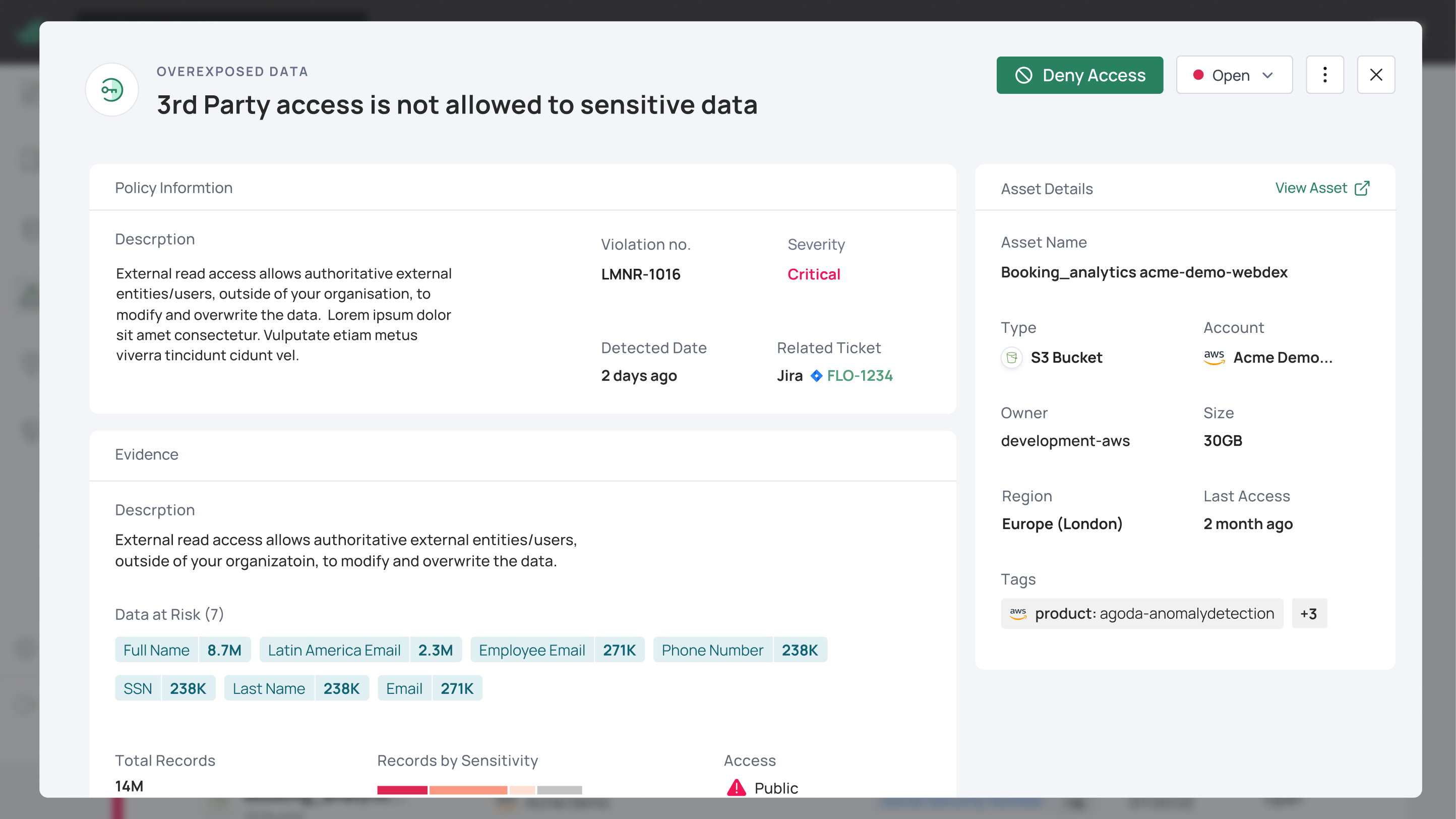Select the Full Name 8.7M data chip

click(183, 650)
